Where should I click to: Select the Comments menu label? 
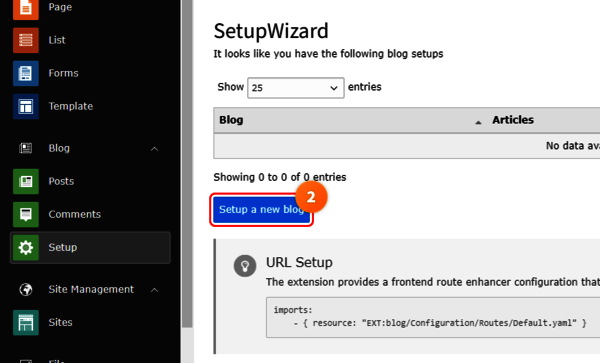[75, 214]
